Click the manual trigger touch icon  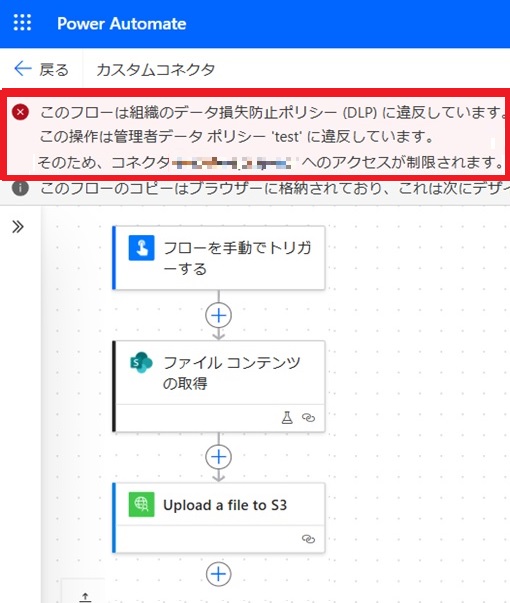[142, 248]
